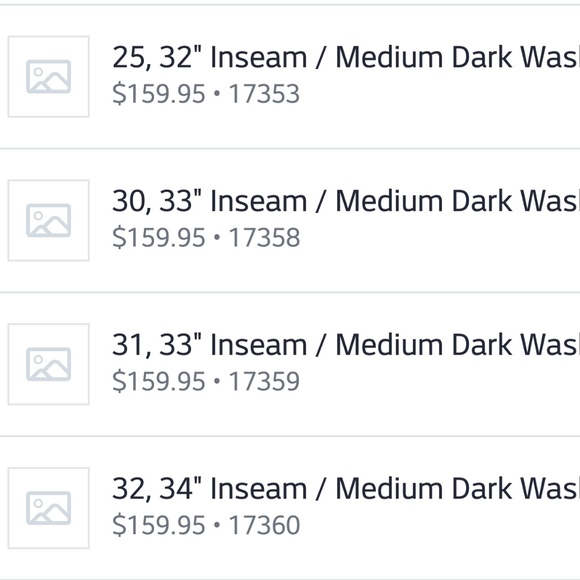Open the 25, 32" Inseam variant

290,77
